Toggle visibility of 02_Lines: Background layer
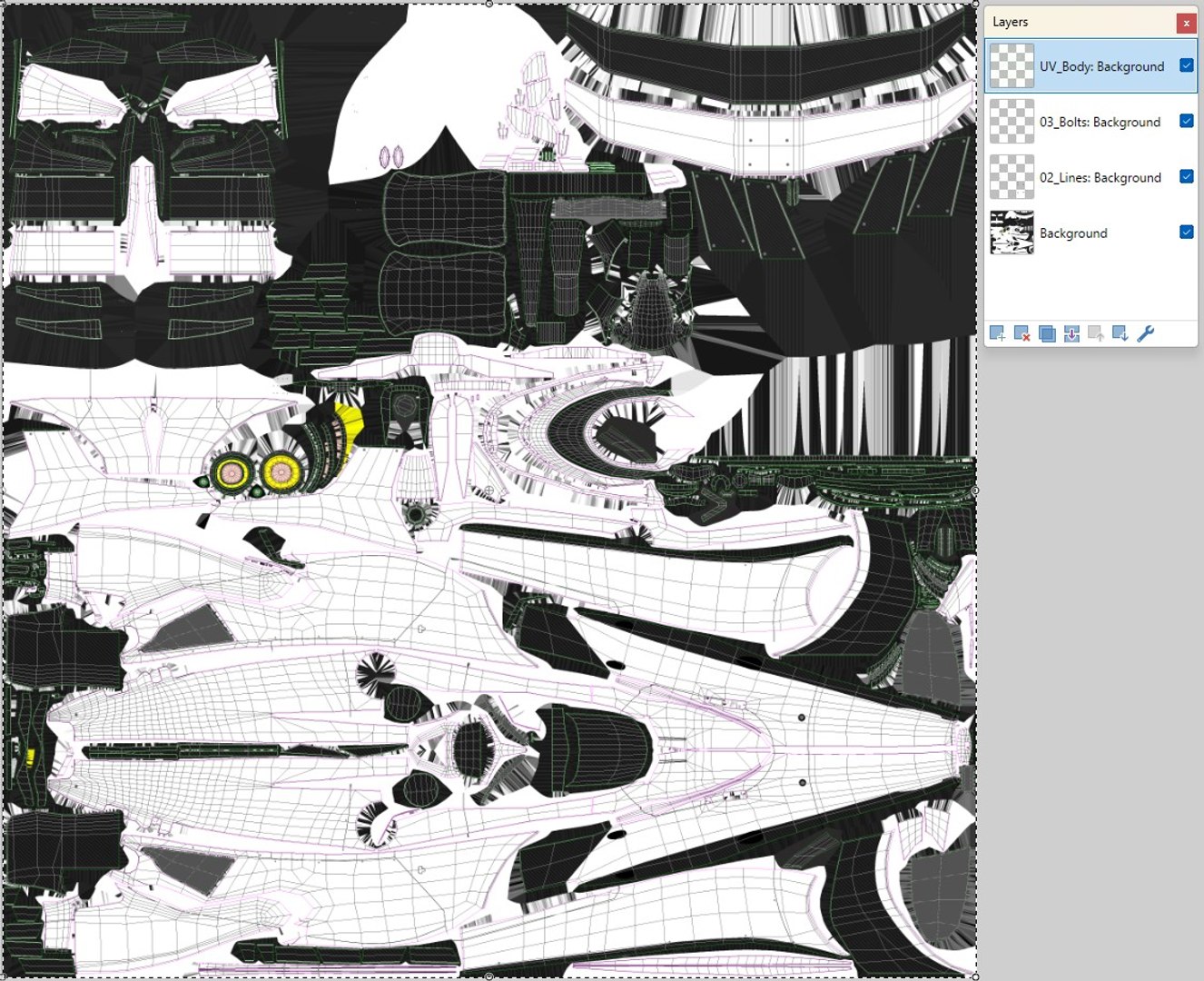The image size is (1204, 981). point(1186,176)
